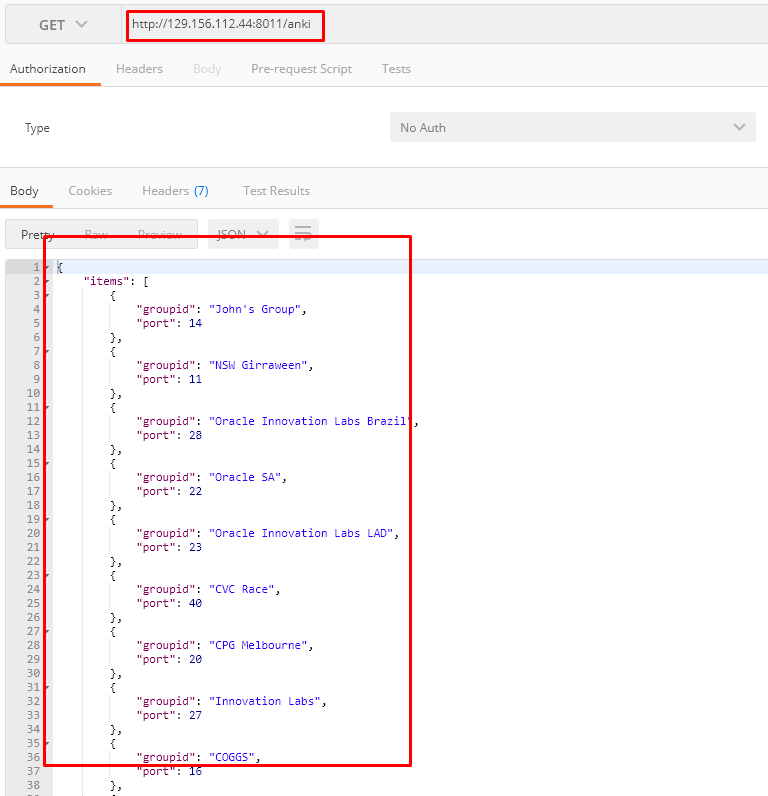Toggle the wrap lines icon in response toolbar
768x796 pixels.
click(x=304, y=234)
